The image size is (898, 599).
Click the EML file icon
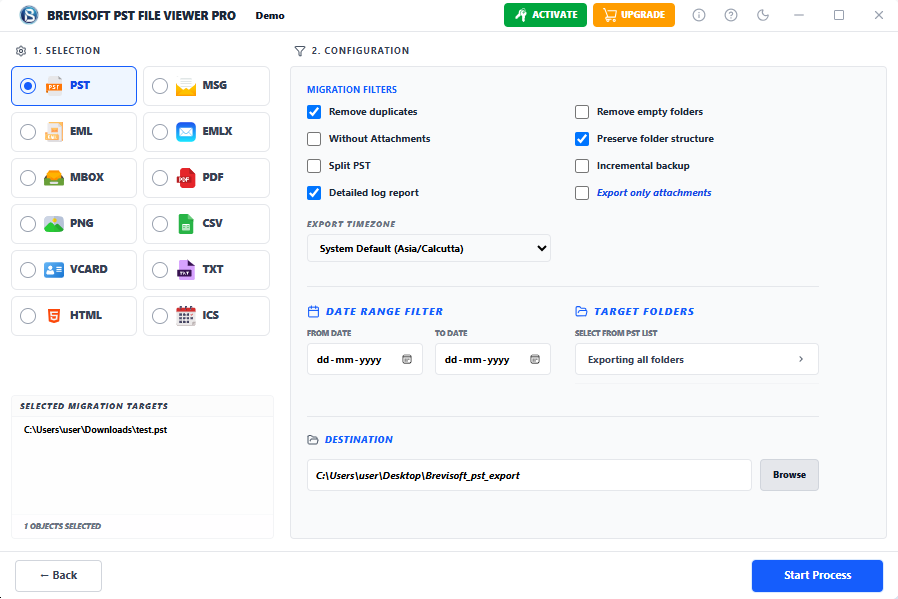pyautogui.click(x=54, y=132)
